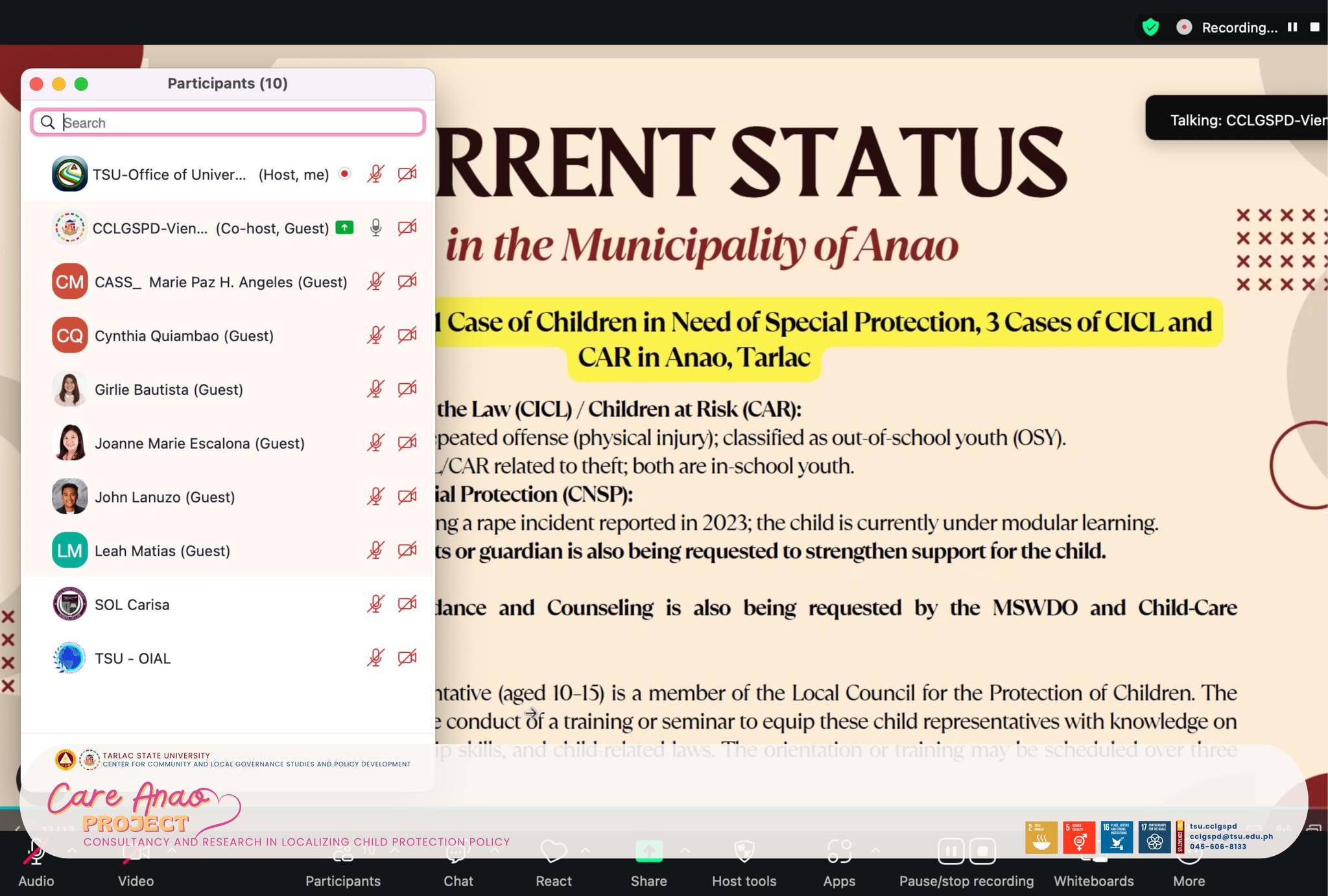
Task: Click muted microphone icon for Leah Matias
Action: 375,550
